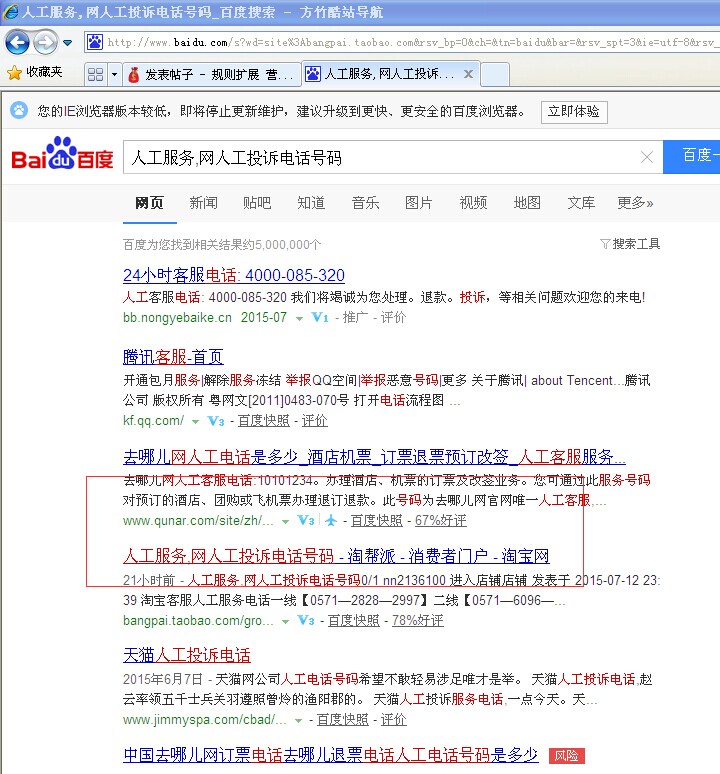Open 搜索工具 filter options

(x=630, y=244)
